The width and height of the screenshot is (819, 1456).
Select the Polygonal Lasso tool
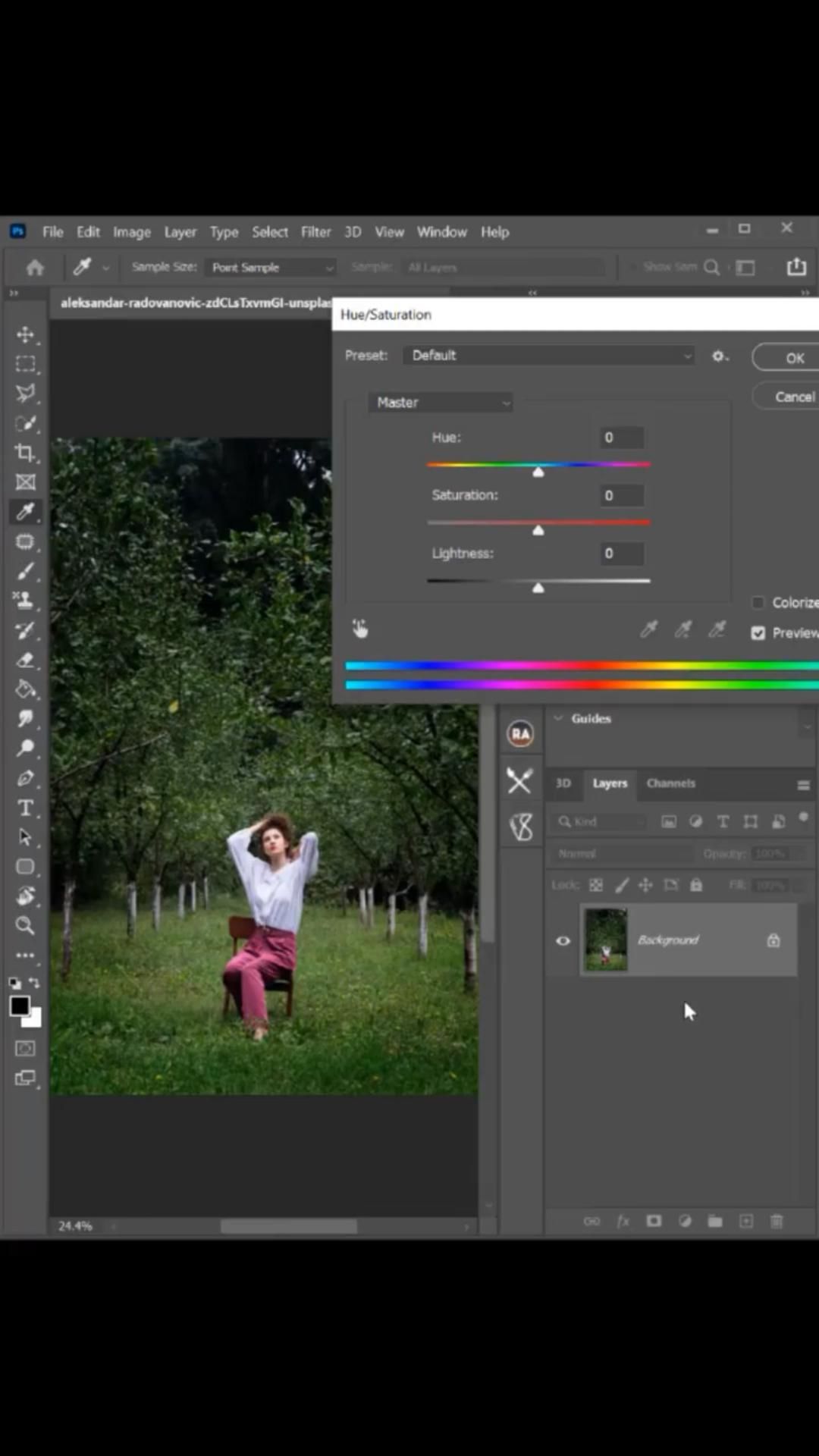tap(25, 393)
